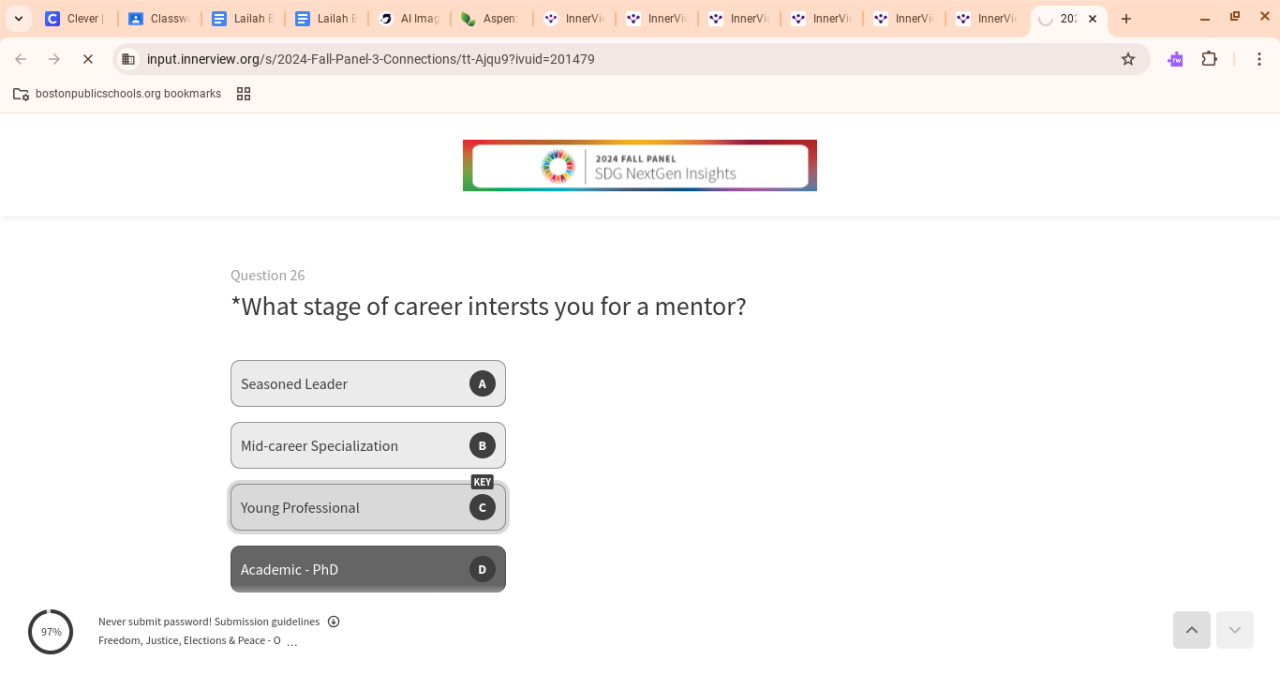Expand the tab search dropdown arrow
1280x675 pixels.
tap(18, 19)
